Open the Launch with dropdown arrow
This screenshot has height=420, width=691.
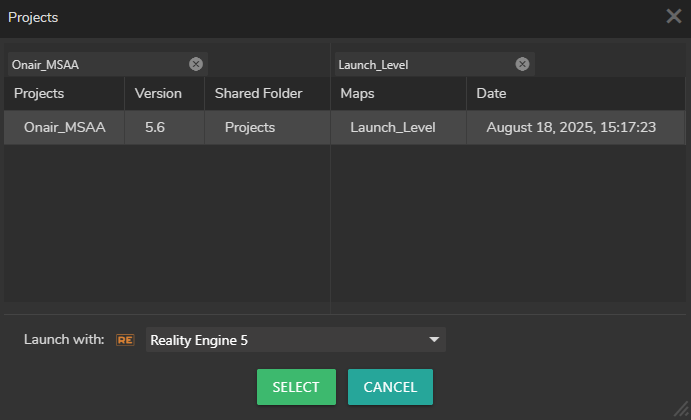point(434,340)
